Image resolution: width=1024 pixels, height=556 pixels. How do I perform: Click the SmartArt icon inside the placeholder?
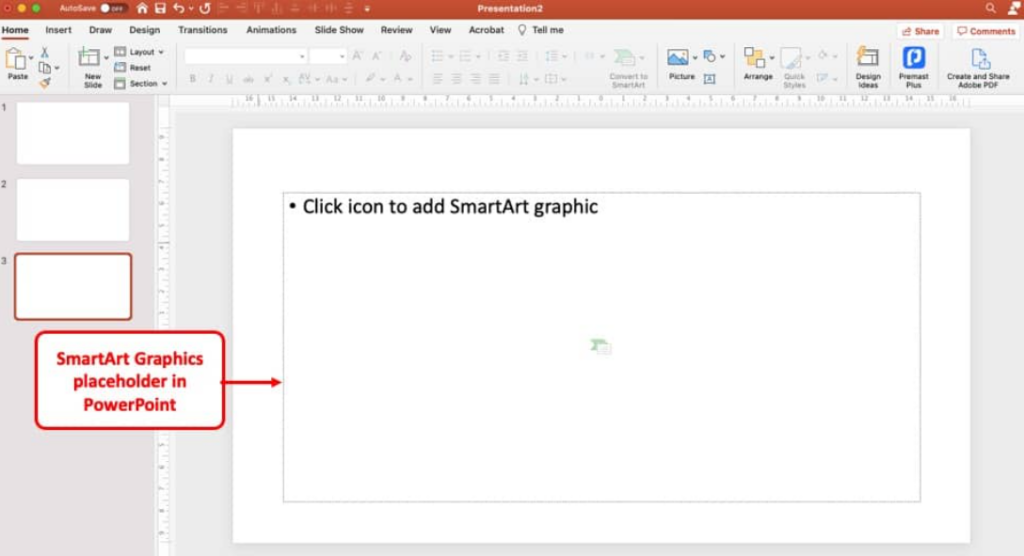point(600,347)
